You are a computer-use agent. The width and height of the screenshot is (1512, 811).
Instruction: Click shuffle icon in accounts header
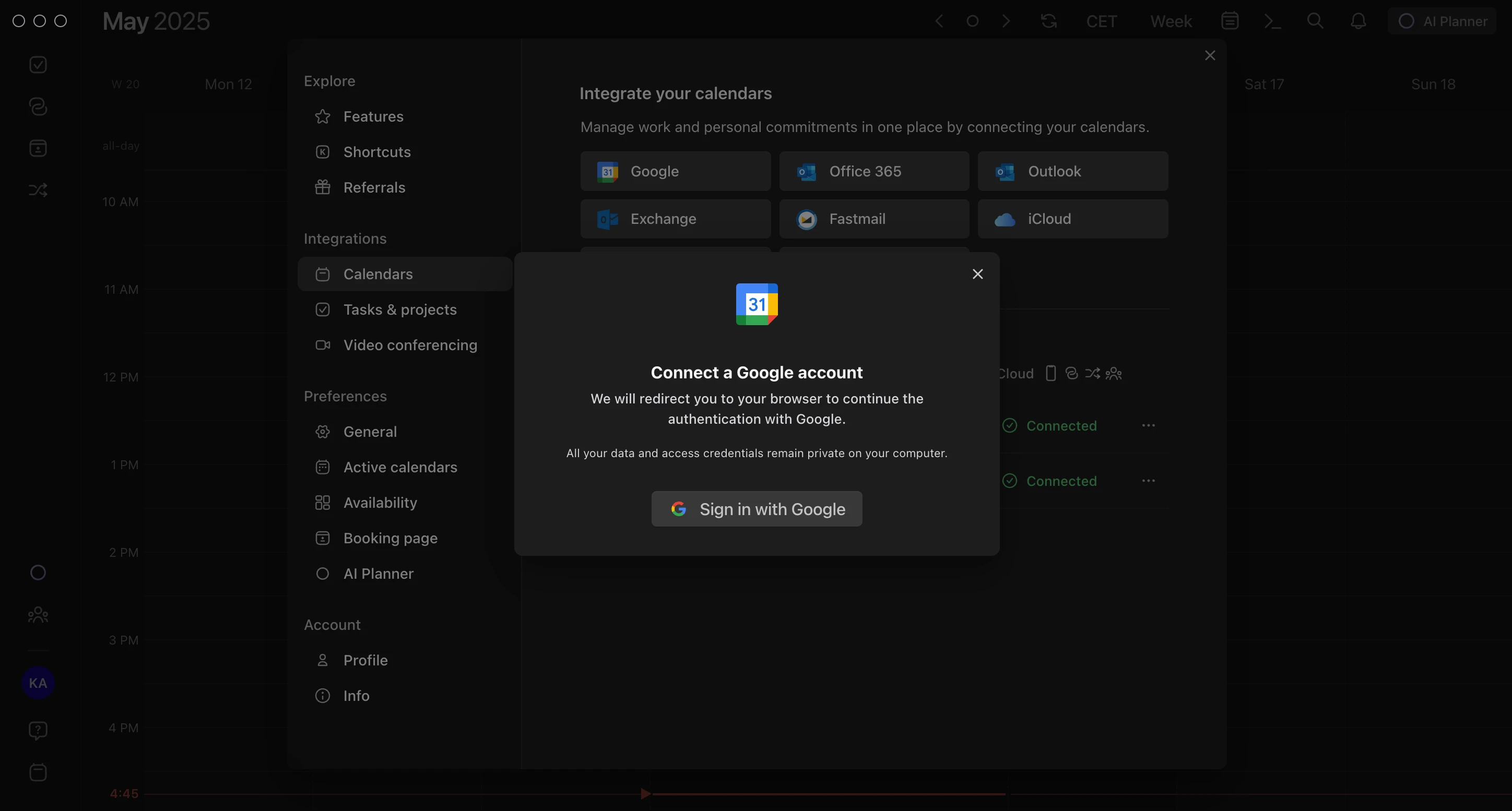pyautogui.click(x=1092, y=373)
